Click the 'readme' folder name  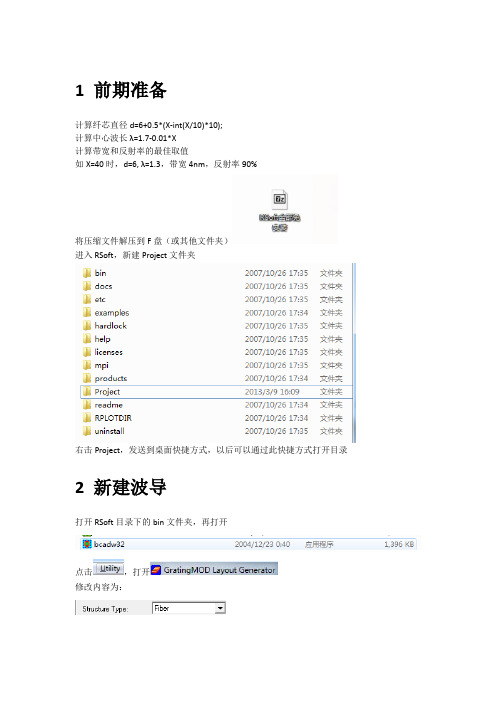(108, 405)
